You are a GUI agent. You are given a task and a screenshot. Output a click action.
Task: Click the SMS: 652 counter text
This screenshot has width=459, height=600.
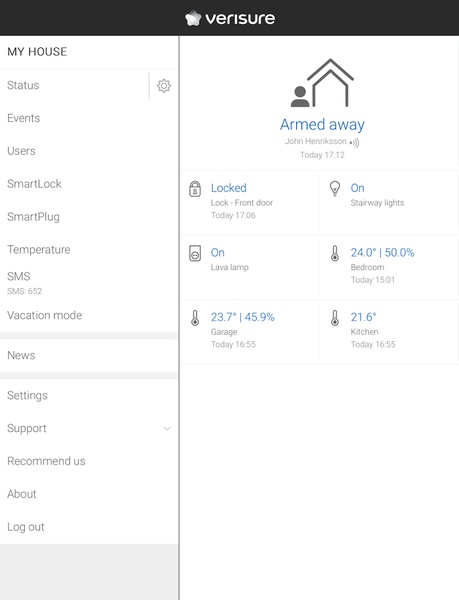click(24, 291)
